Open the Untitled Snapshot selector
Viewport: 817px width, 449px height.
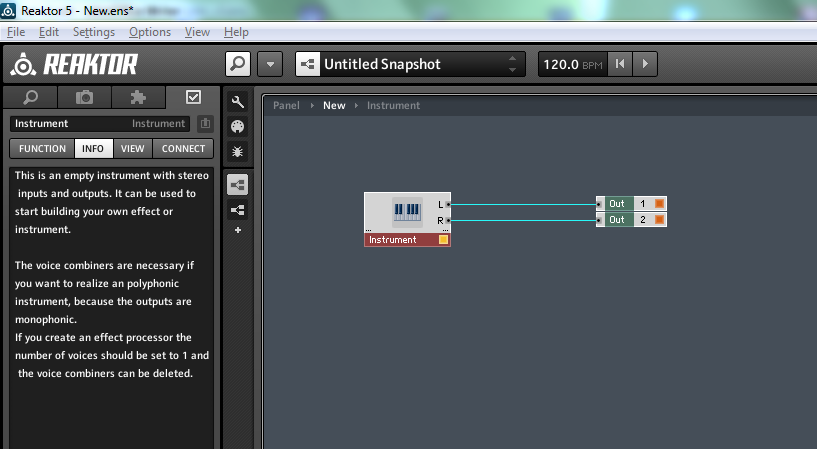pyautogui.click(x=410, y=64)
